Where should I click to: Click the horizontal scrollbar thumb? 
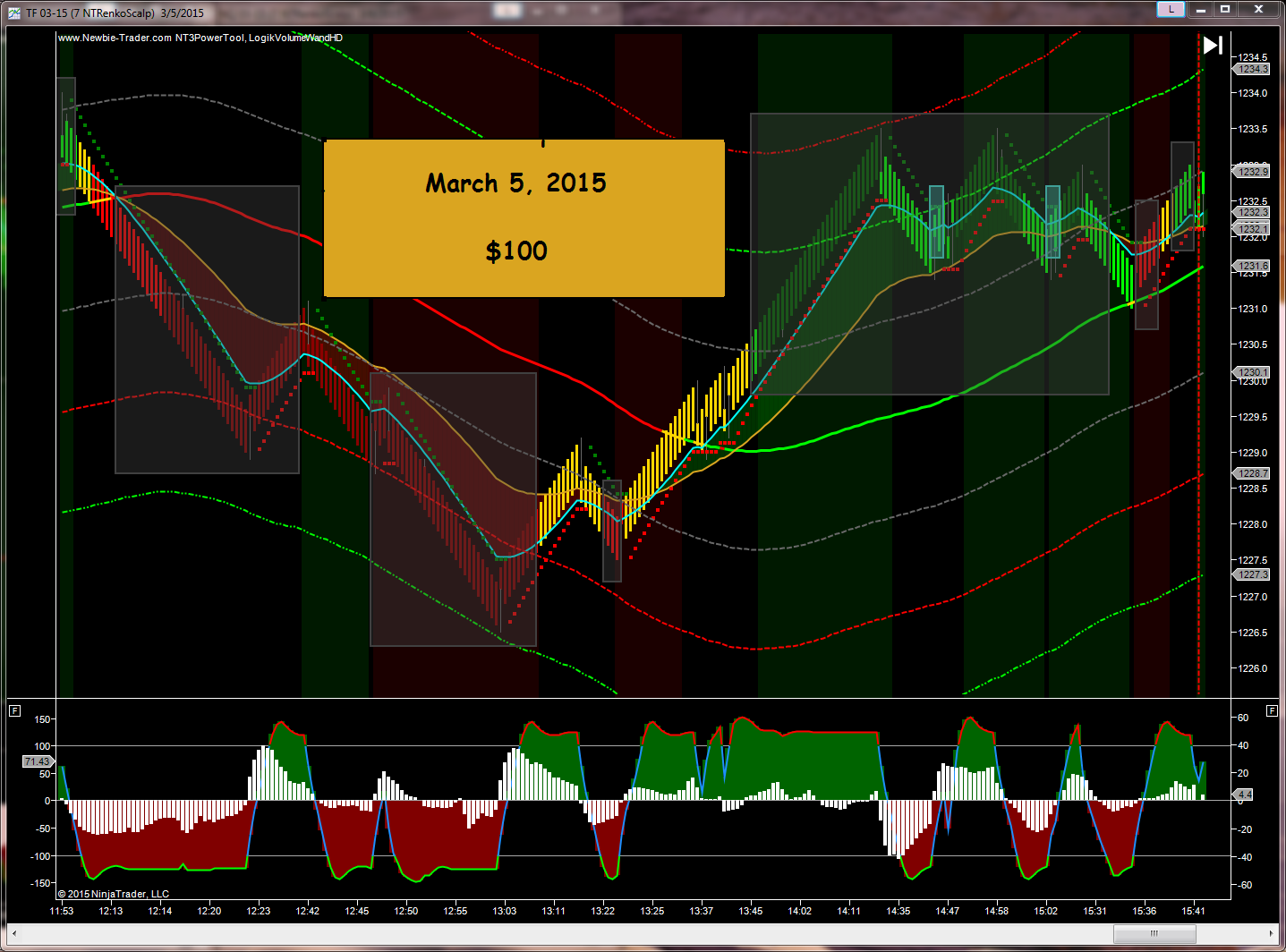[x=1154, y=933]
